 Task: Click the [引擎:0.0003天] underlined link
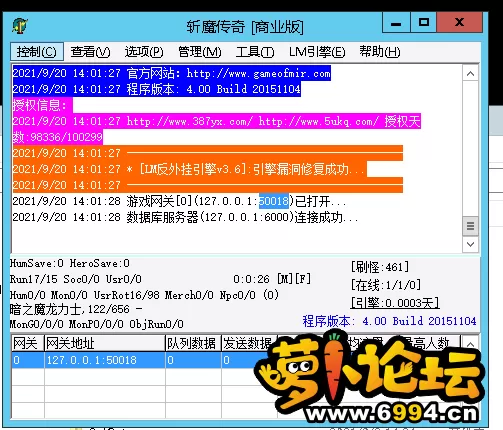(395, 303)
